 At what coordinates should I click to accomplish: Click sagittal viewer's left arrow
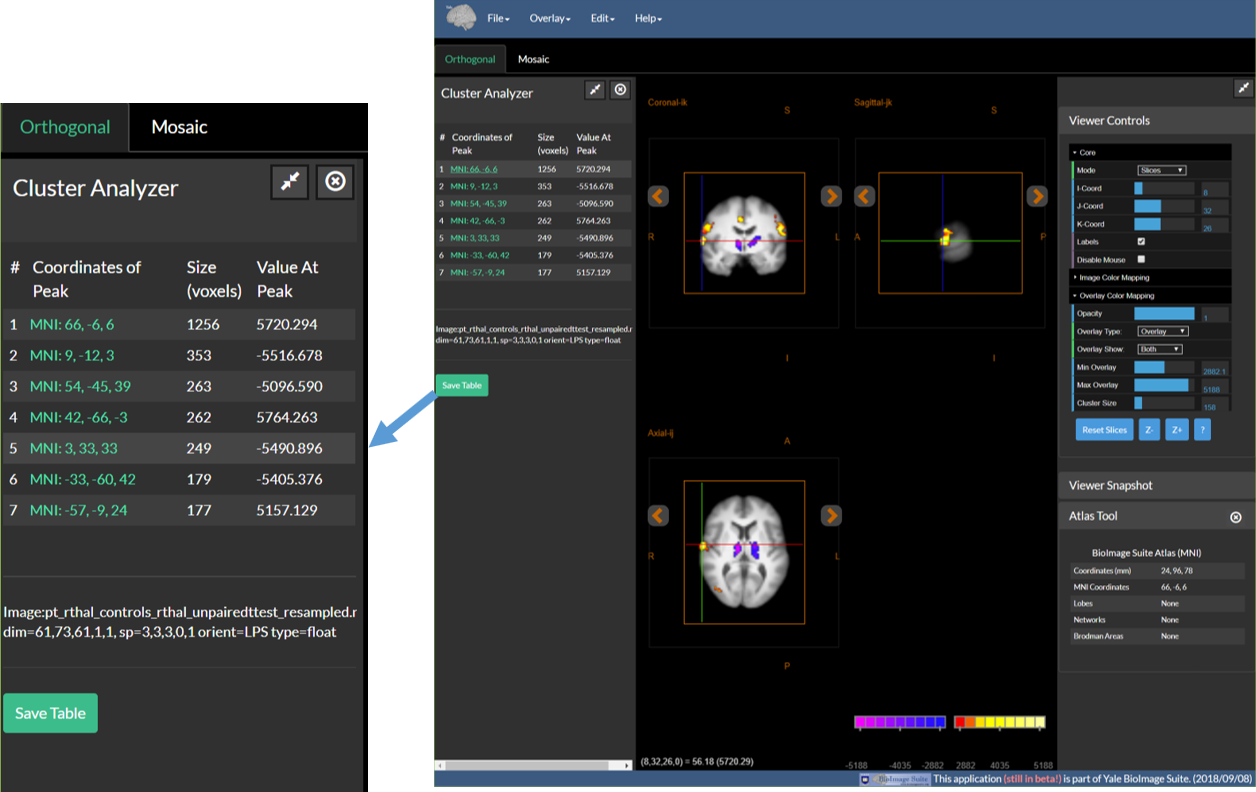864,196
